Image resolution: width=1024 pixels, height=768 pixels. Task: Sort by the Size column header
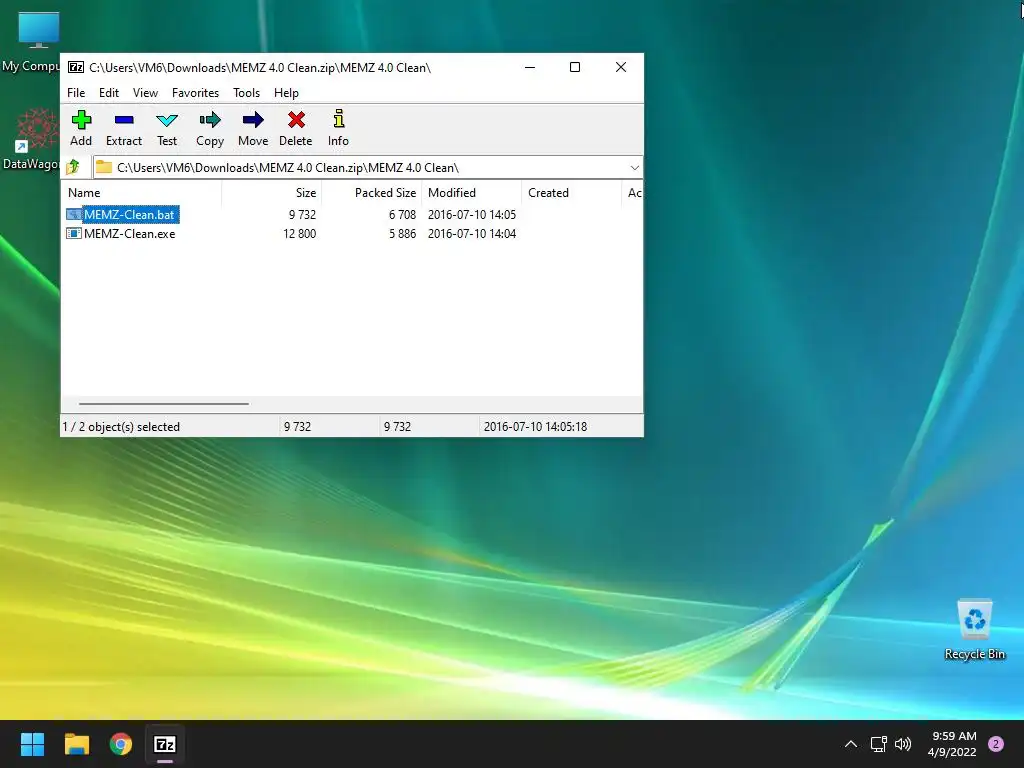(272, 193)
